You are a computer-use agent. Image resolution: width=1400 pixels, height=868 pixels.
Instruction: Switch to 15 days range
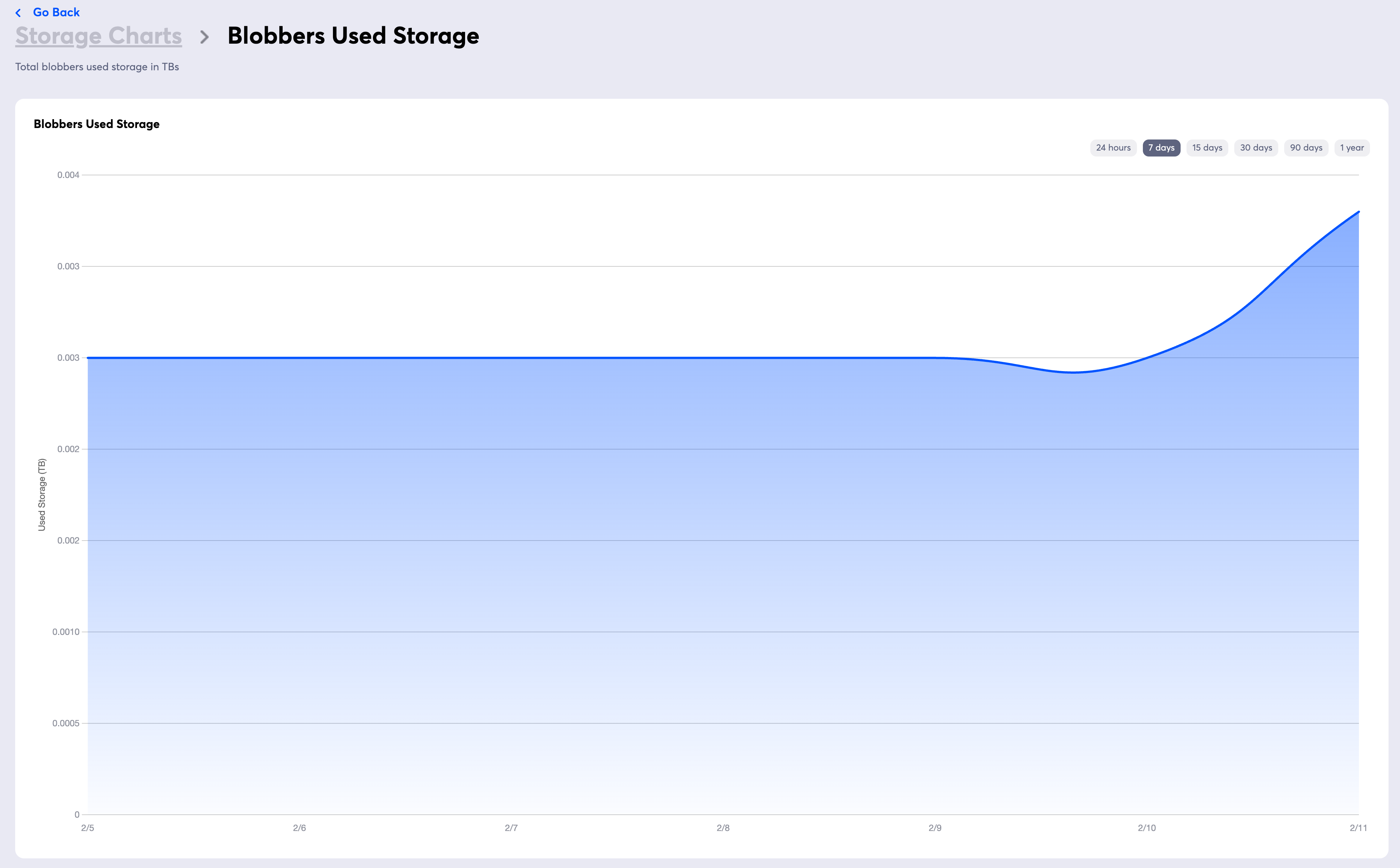(1207, 148)
